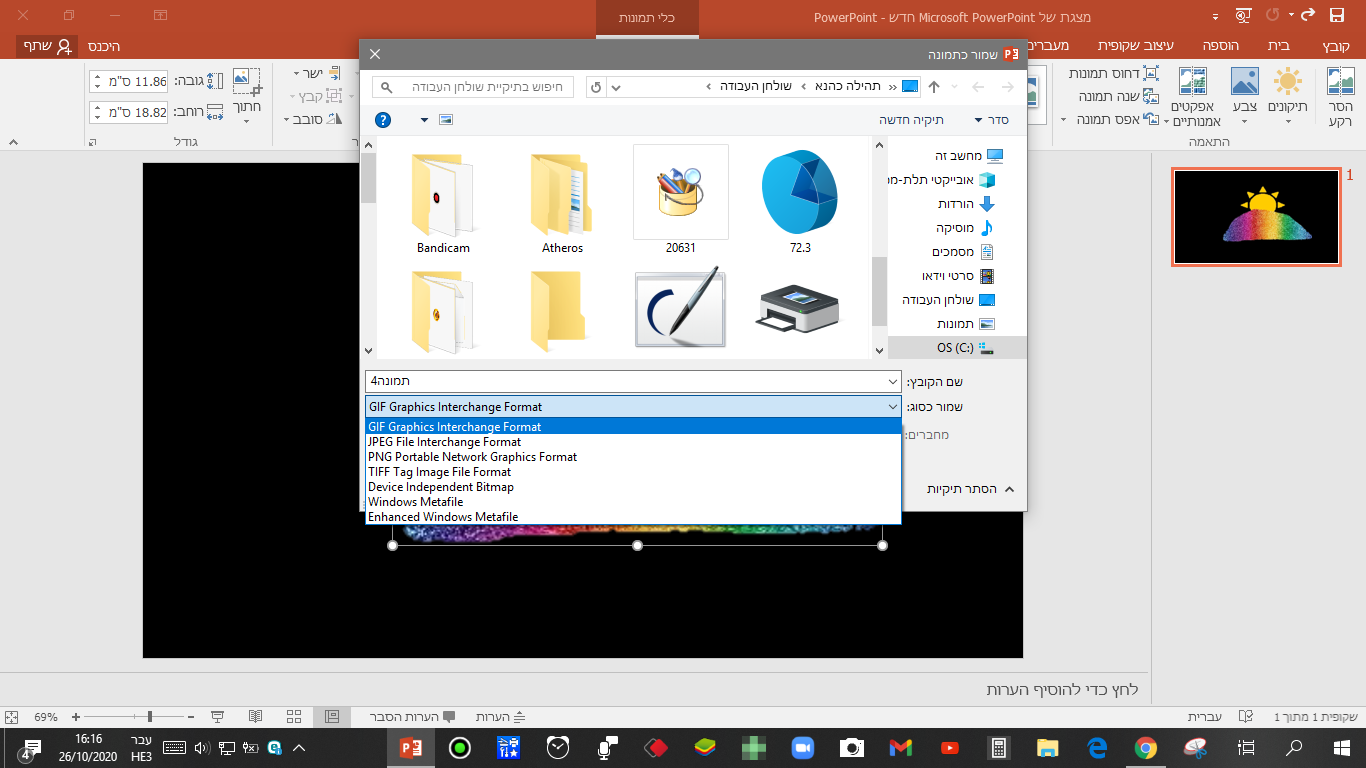The width and height of the screenshot is (1366, 768).
Task: Open the File (קובץ) tab
Action: coord(1335,46)
